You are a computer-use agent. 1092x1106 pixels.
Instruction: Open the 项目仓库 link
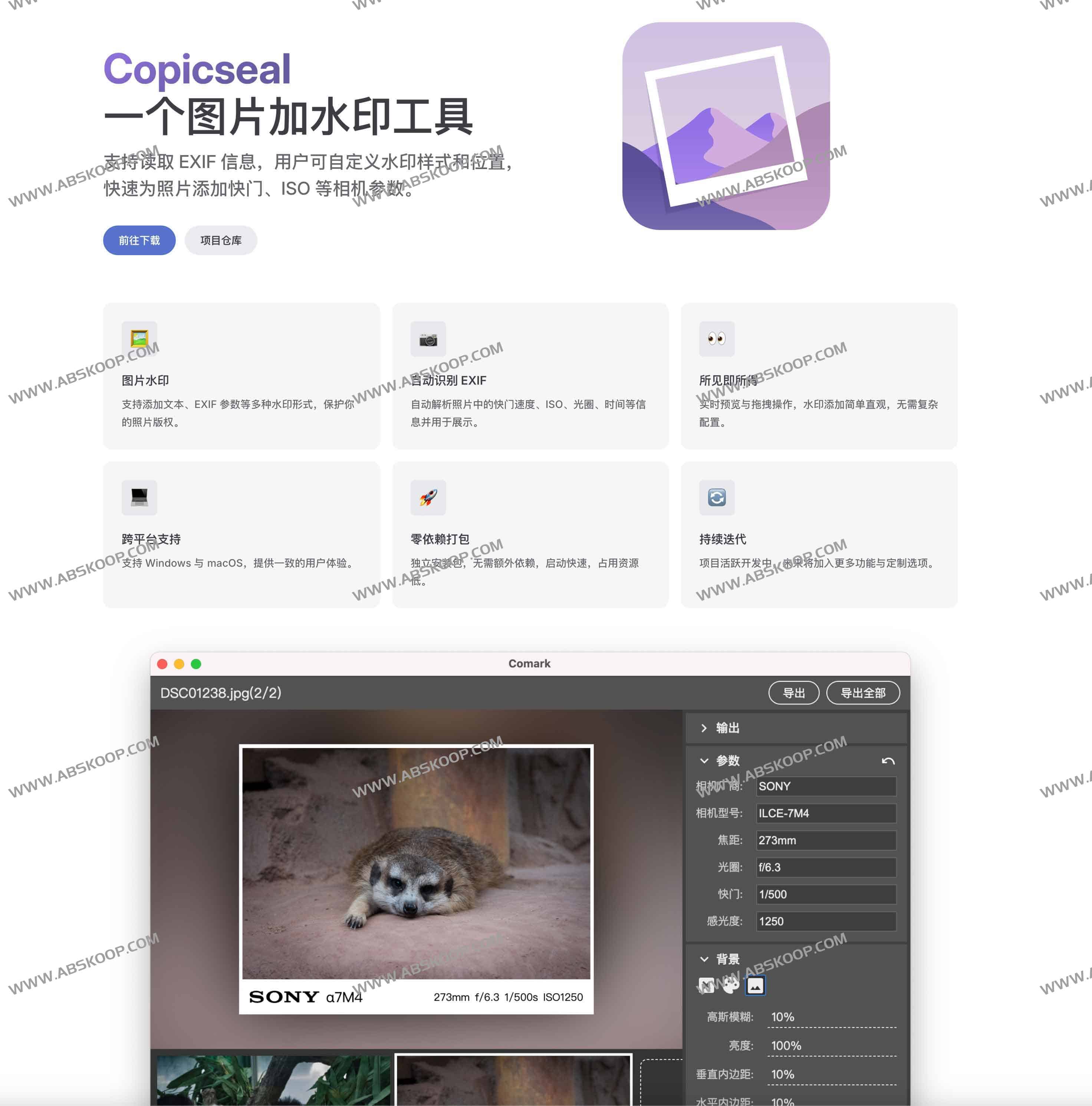tap(221, 240)
